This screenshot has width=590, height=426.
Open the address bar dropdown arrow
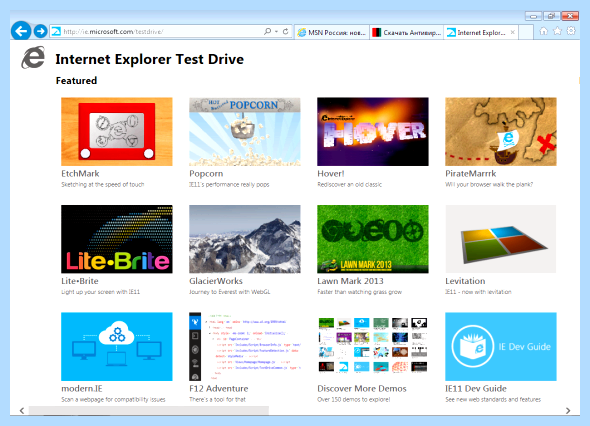(x=277, y=32)
